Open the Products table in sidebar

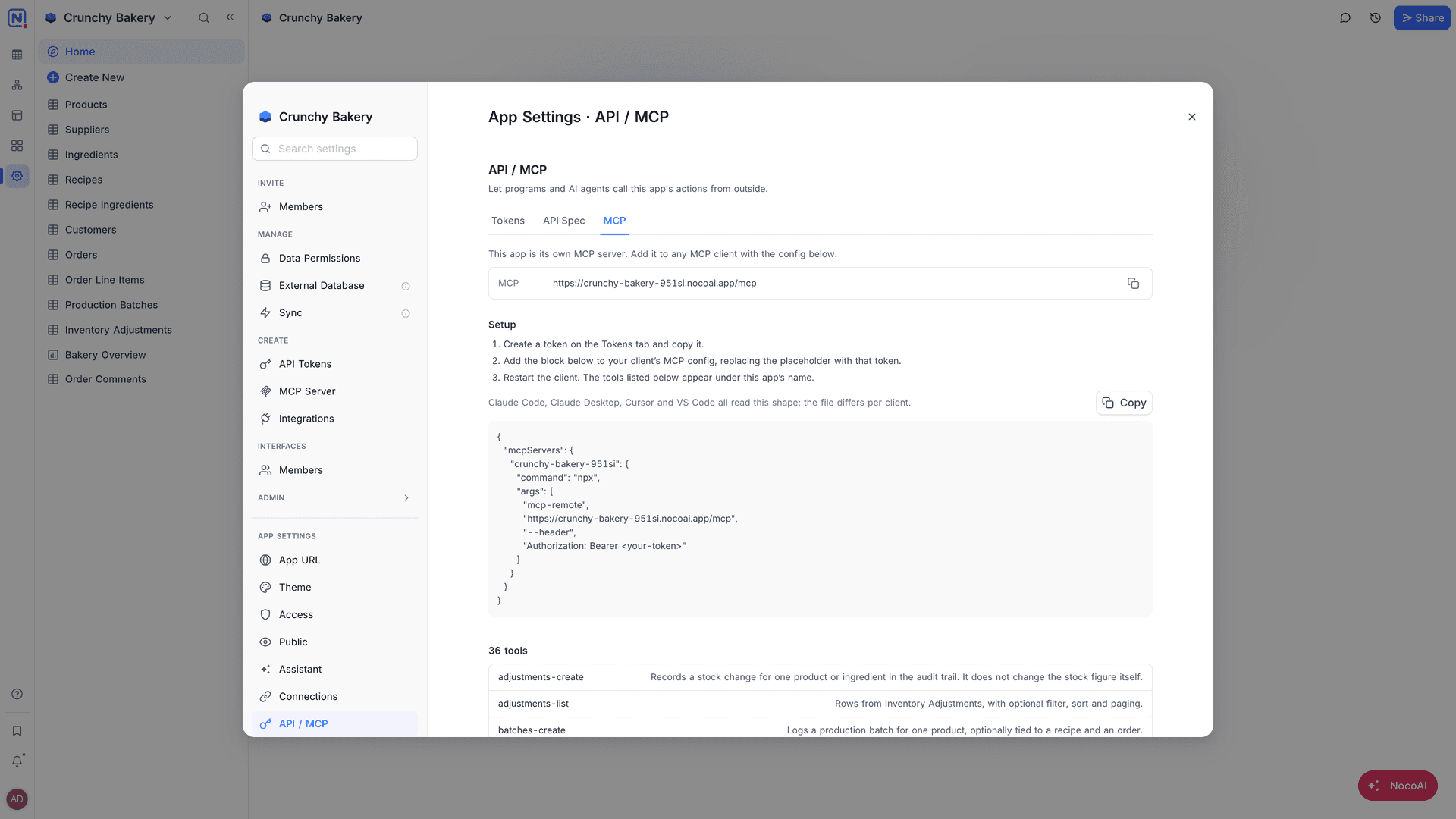pyautogui.click(x=141, y=105)
